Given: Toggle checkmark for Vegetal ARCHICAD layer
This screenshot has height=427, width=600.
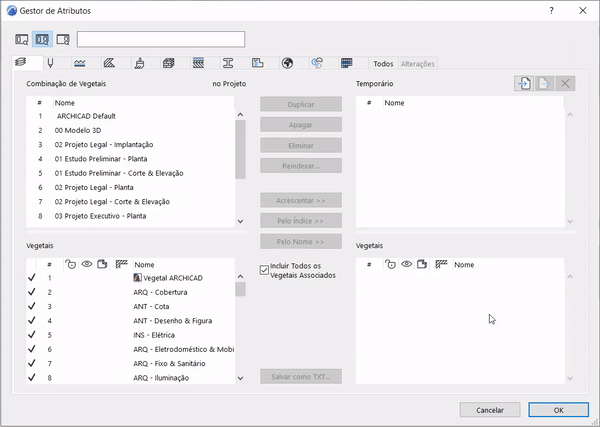Looking at the screenshot, I should coord(32,277).
